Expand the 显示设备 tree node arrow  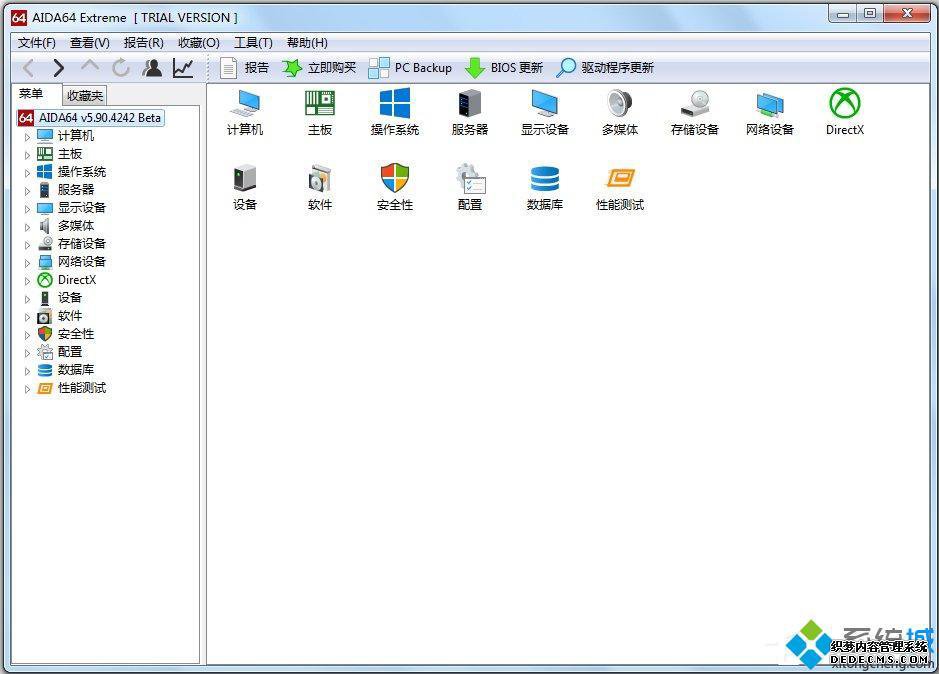27,209
